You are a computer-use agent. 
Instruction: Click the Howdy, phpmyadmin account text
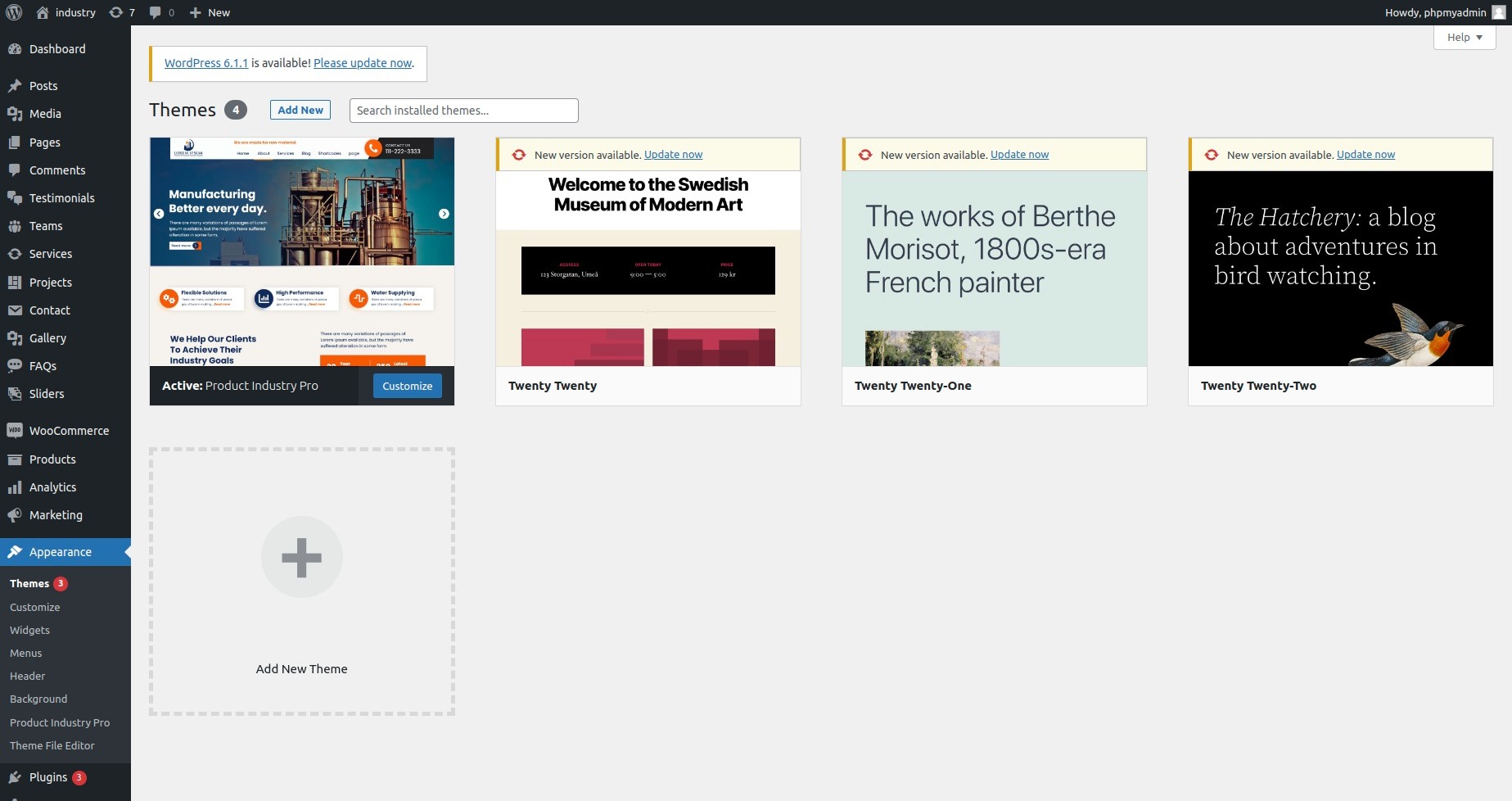pos(1435,12)
